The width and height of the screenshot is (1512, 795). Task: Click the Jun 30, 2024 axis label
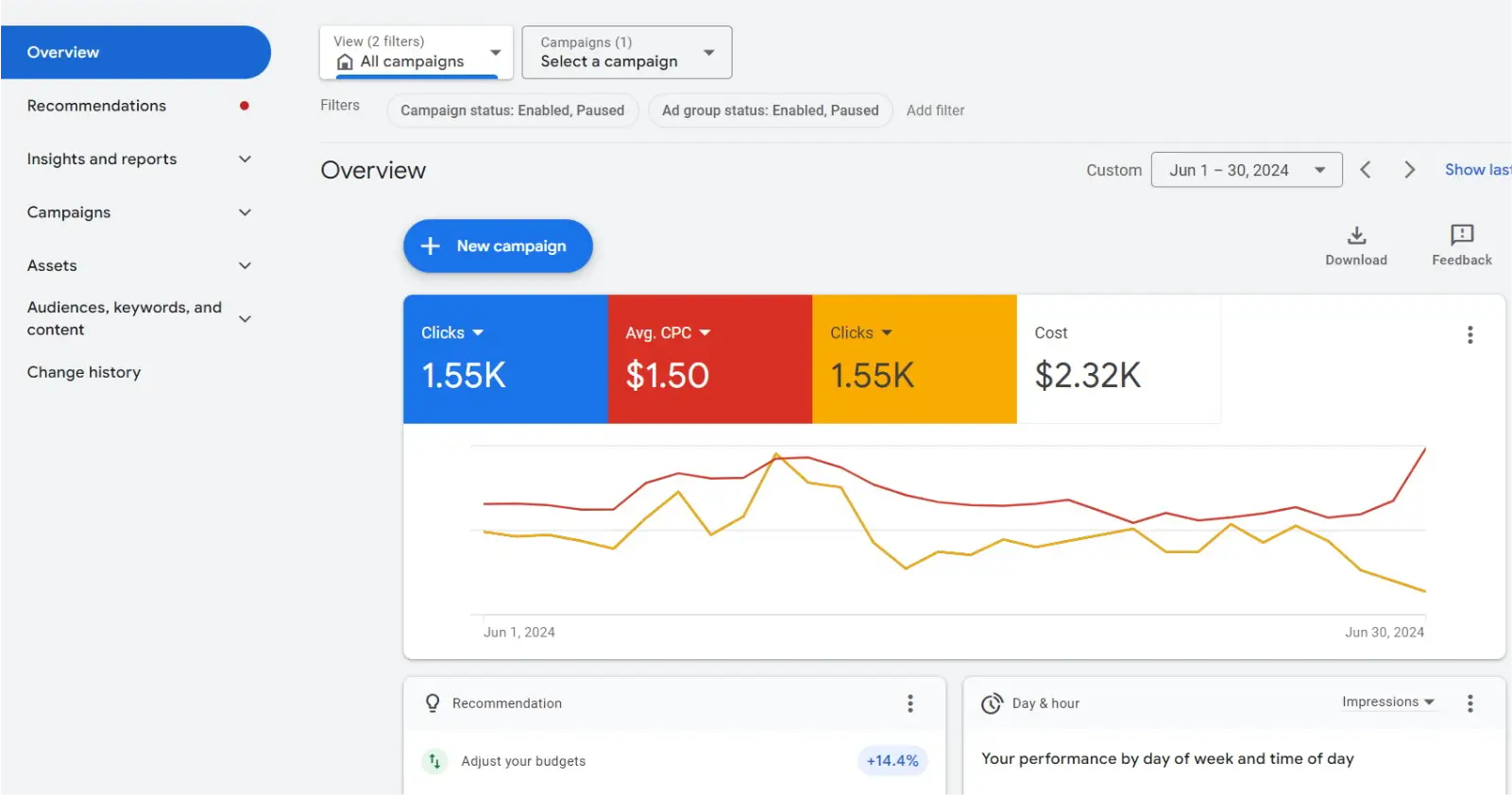tap(1385, 633)
